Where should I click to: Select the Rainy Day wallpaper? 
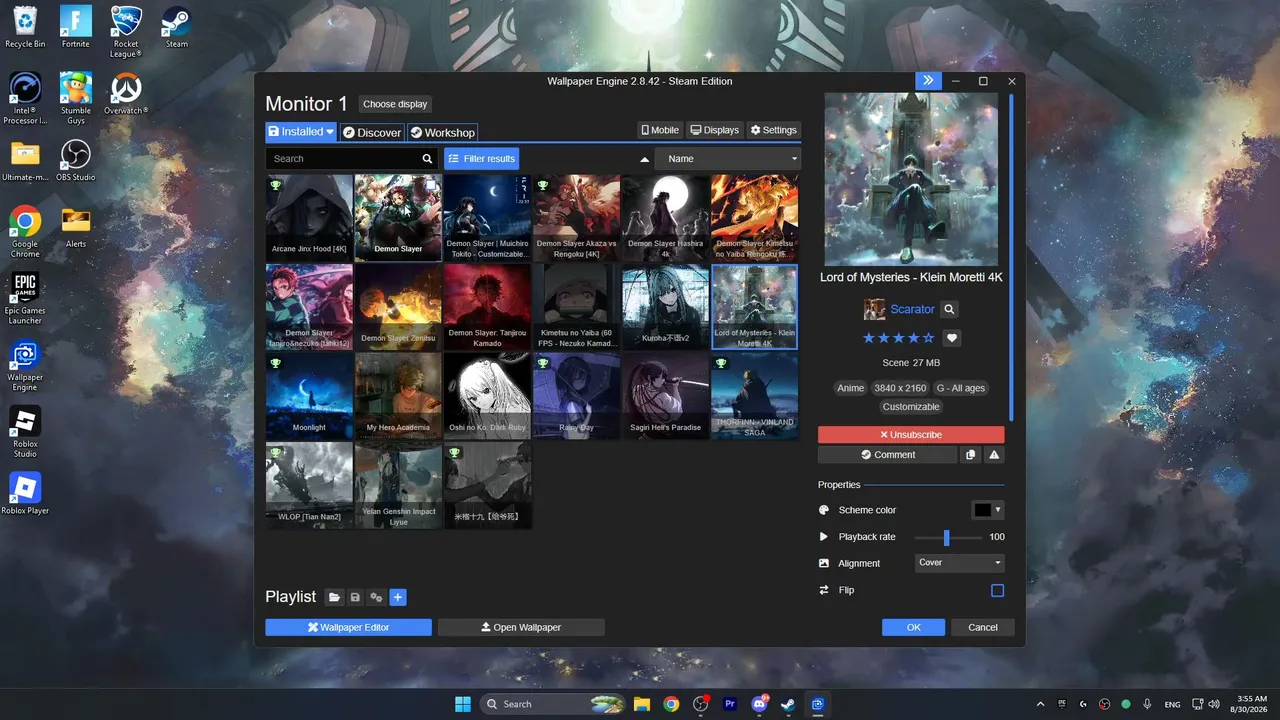click(576, 396)
